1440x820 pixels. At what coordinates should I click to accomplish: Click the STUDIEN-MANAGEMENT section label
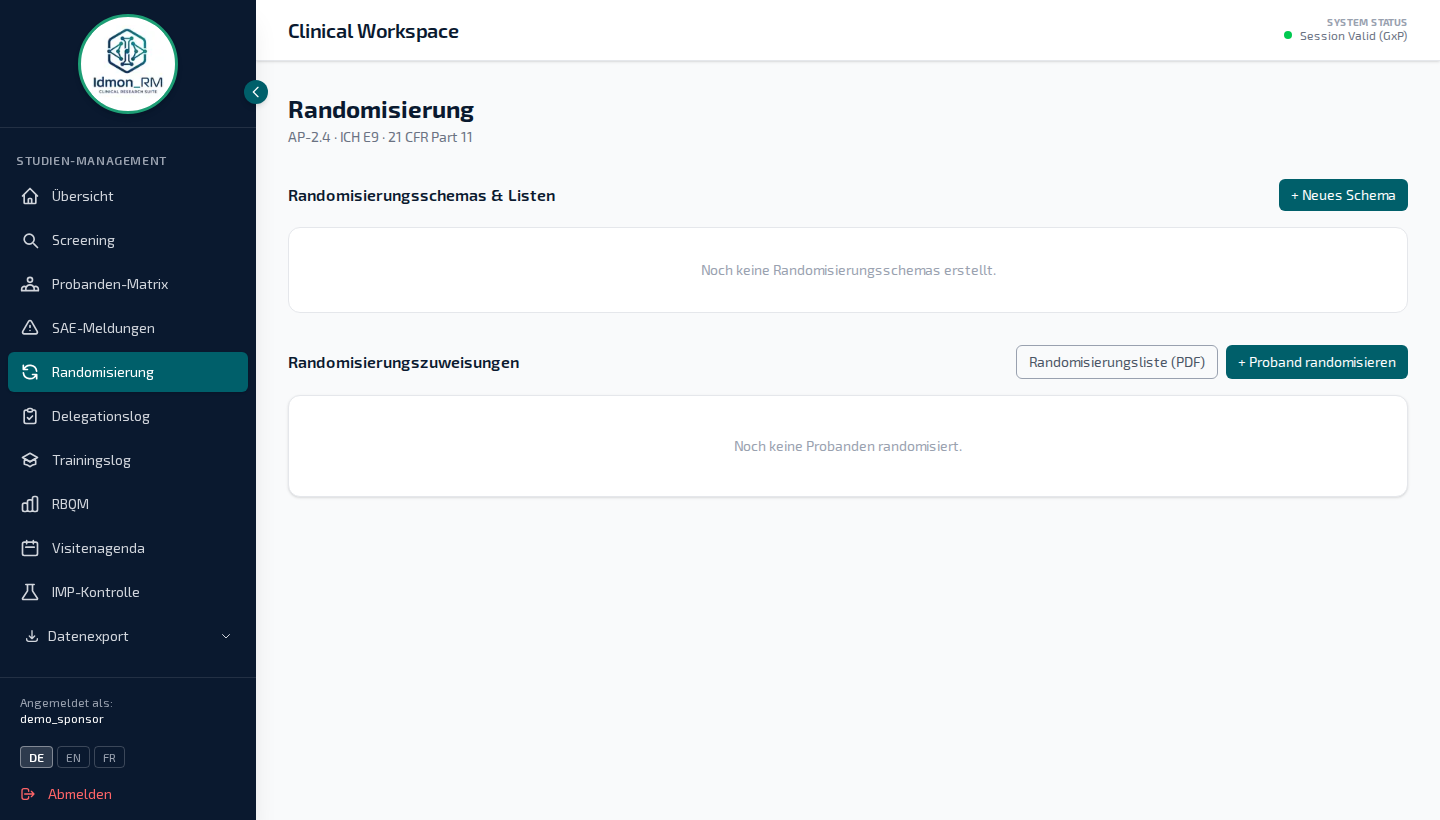tap(91, 161)
